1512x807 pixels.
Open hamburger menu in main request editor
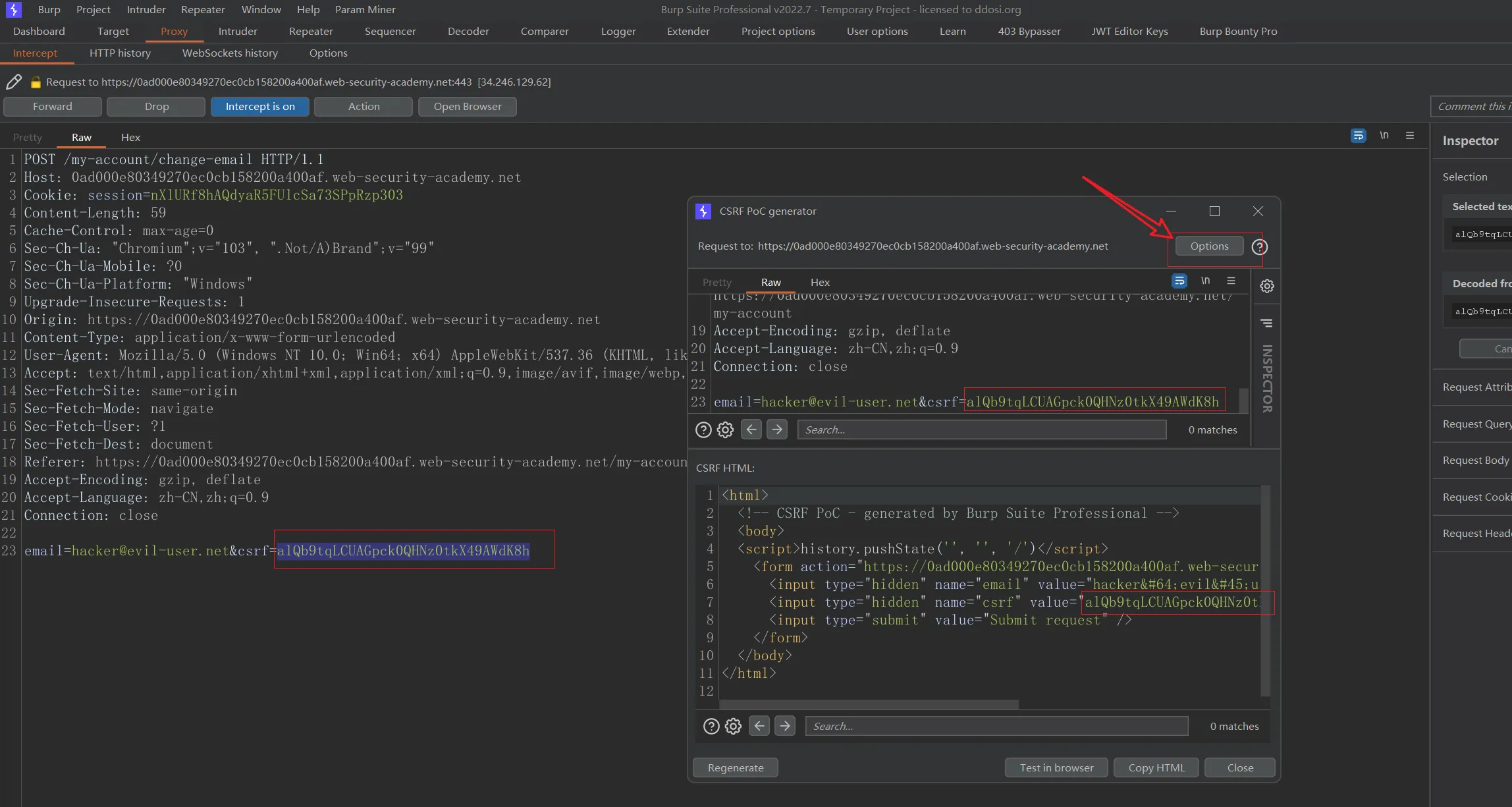(1410, 136)
